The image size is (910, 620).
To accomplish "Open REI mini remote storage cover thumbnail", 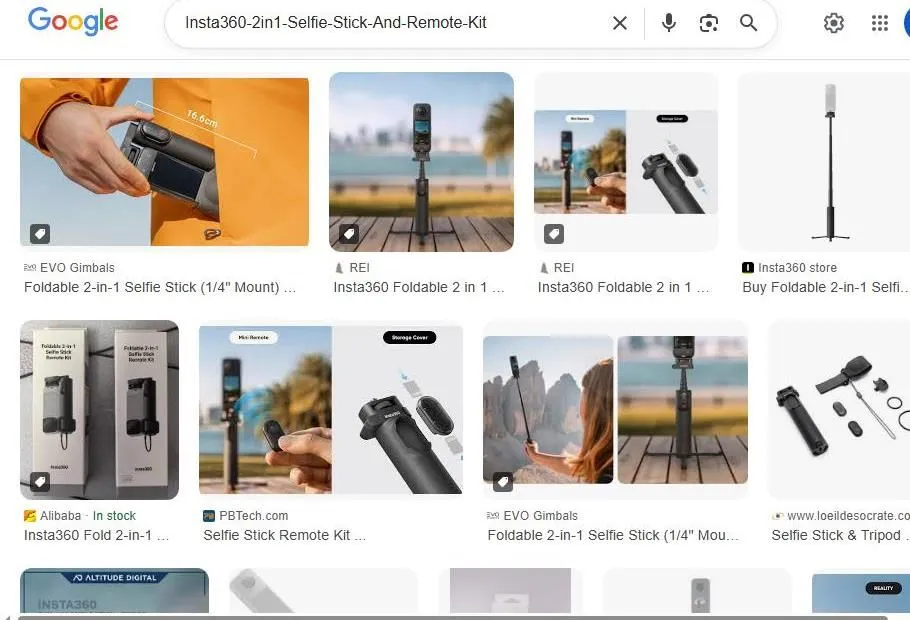I will pyautogui.click(x=626, y=162).
